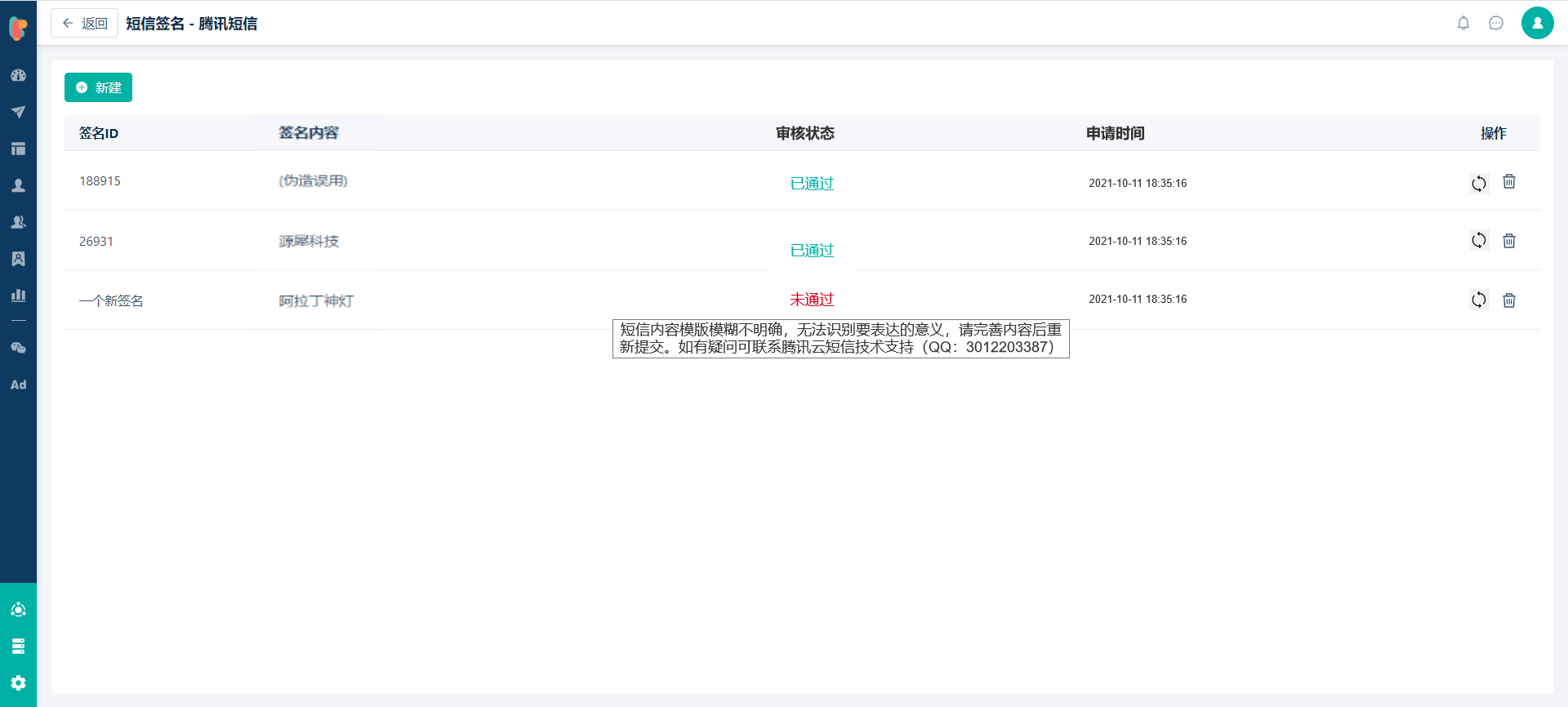
Task: Click the 签名内容 column header
Action: (309, 132)
